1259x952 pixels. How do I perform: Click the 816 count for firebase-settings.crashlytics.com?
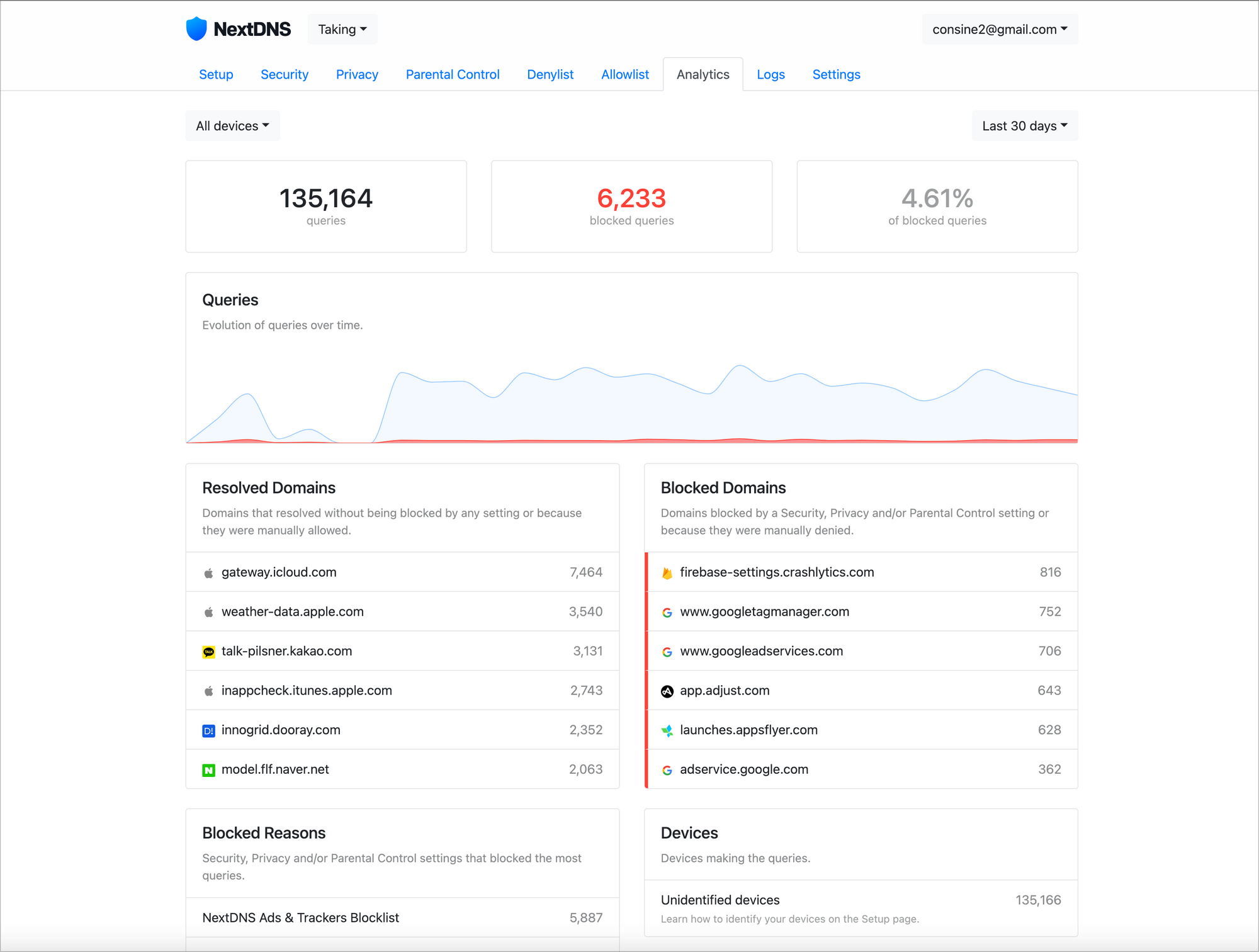click(1050, 572)
